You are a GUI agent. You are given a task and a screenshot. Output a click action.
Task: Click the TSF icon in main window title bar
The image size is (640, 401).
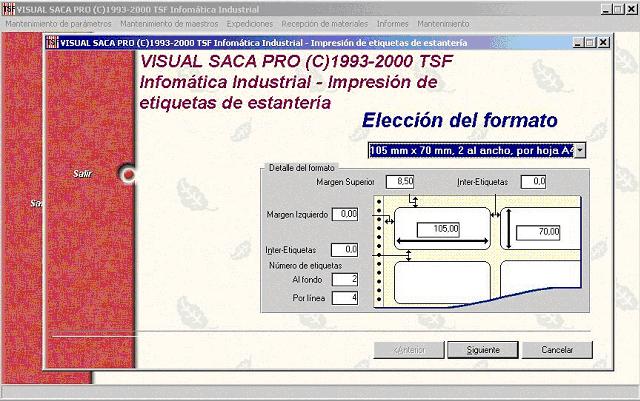[x=8, y=9]
